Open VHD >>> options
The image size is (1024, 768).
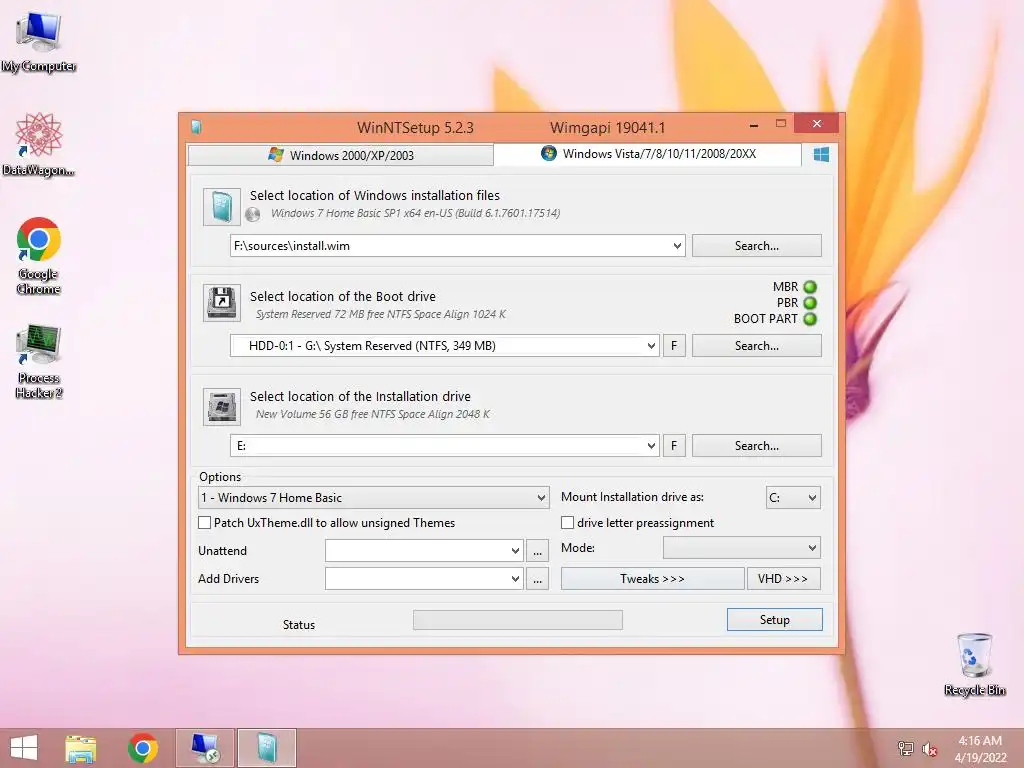[x=783, y=579]
